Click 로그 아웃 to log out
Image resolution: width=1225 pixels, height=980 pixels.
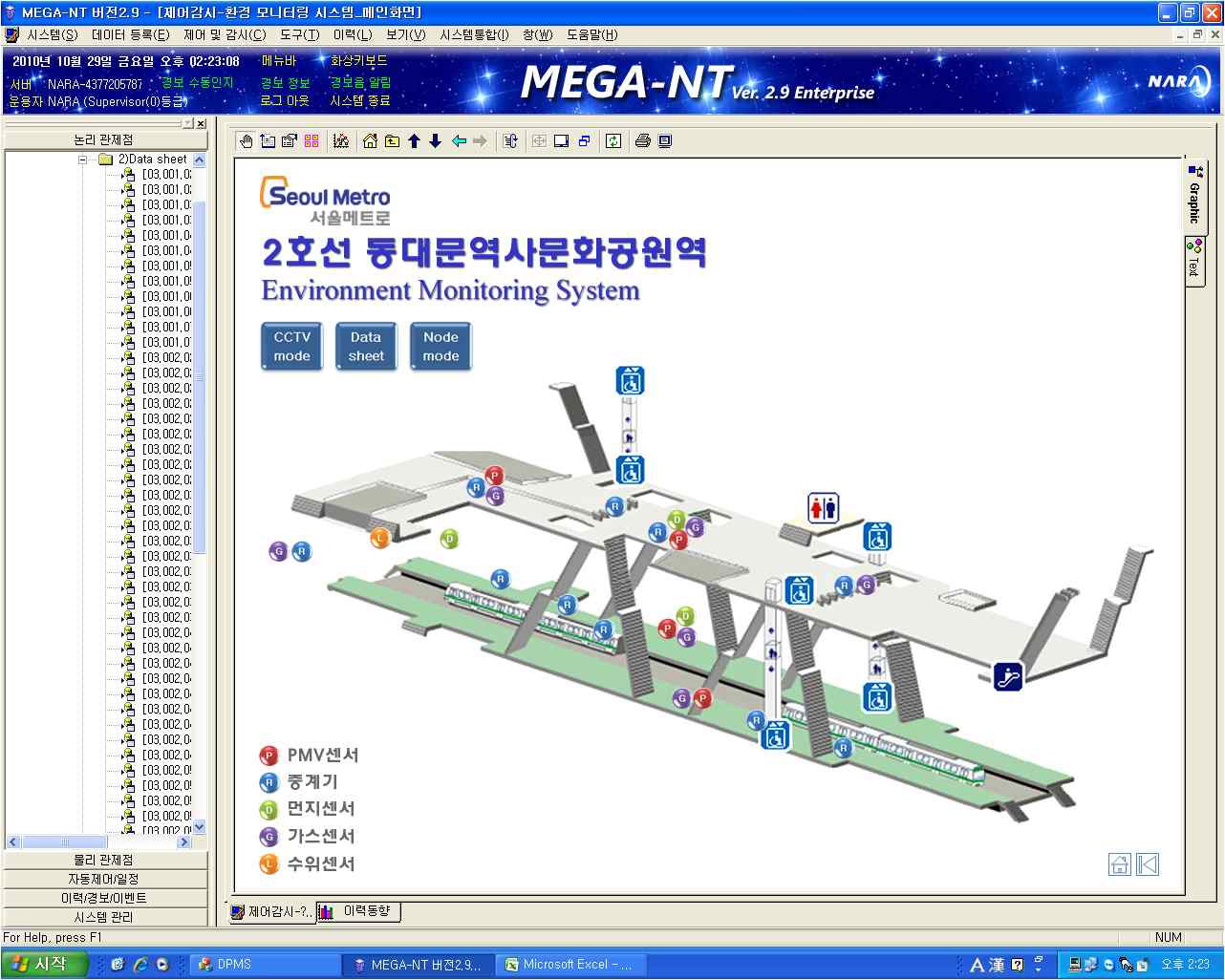point(285,100)
